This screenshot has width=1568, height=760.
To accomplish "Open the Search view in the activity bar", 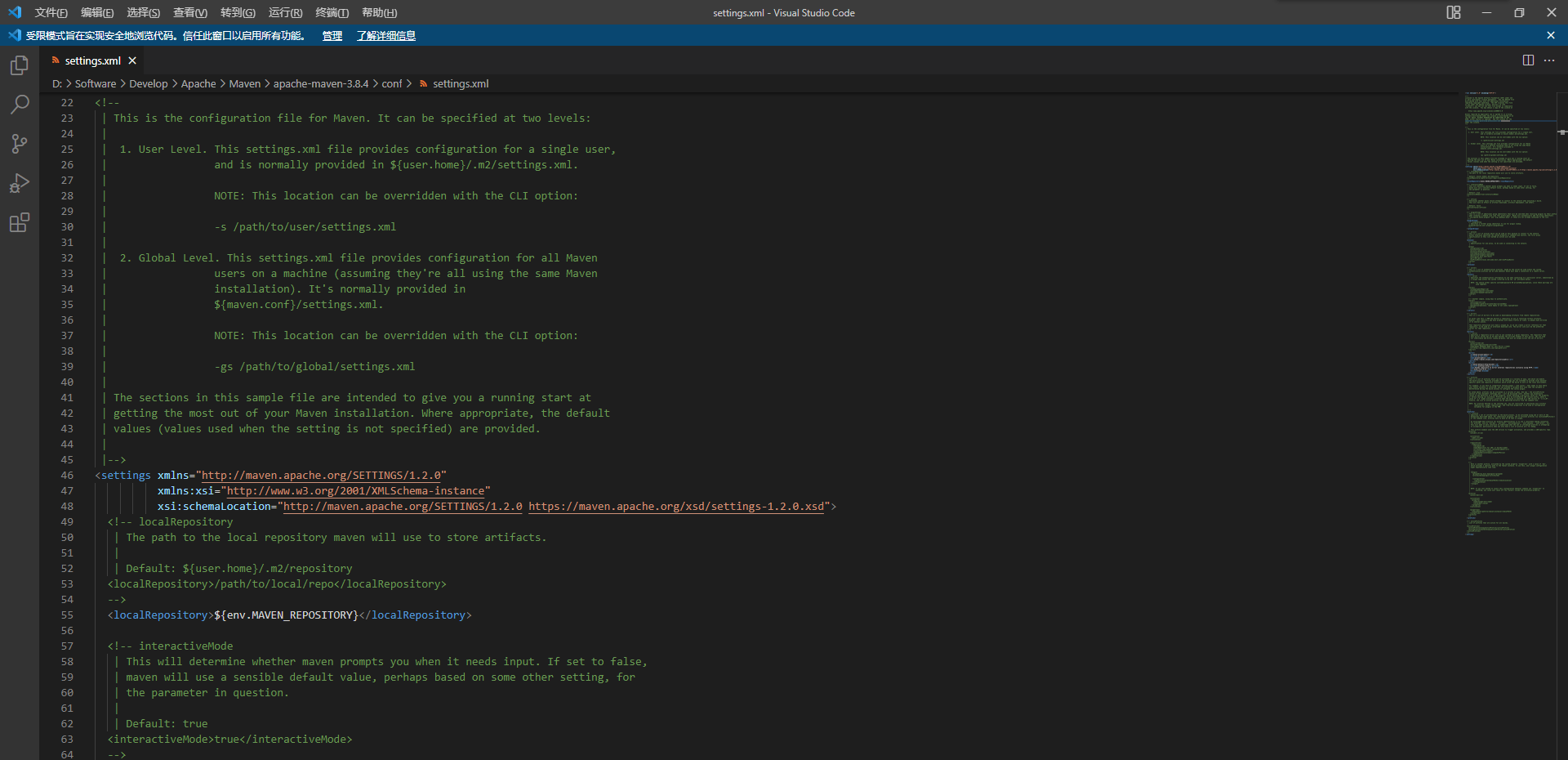I will click(20, 105).
